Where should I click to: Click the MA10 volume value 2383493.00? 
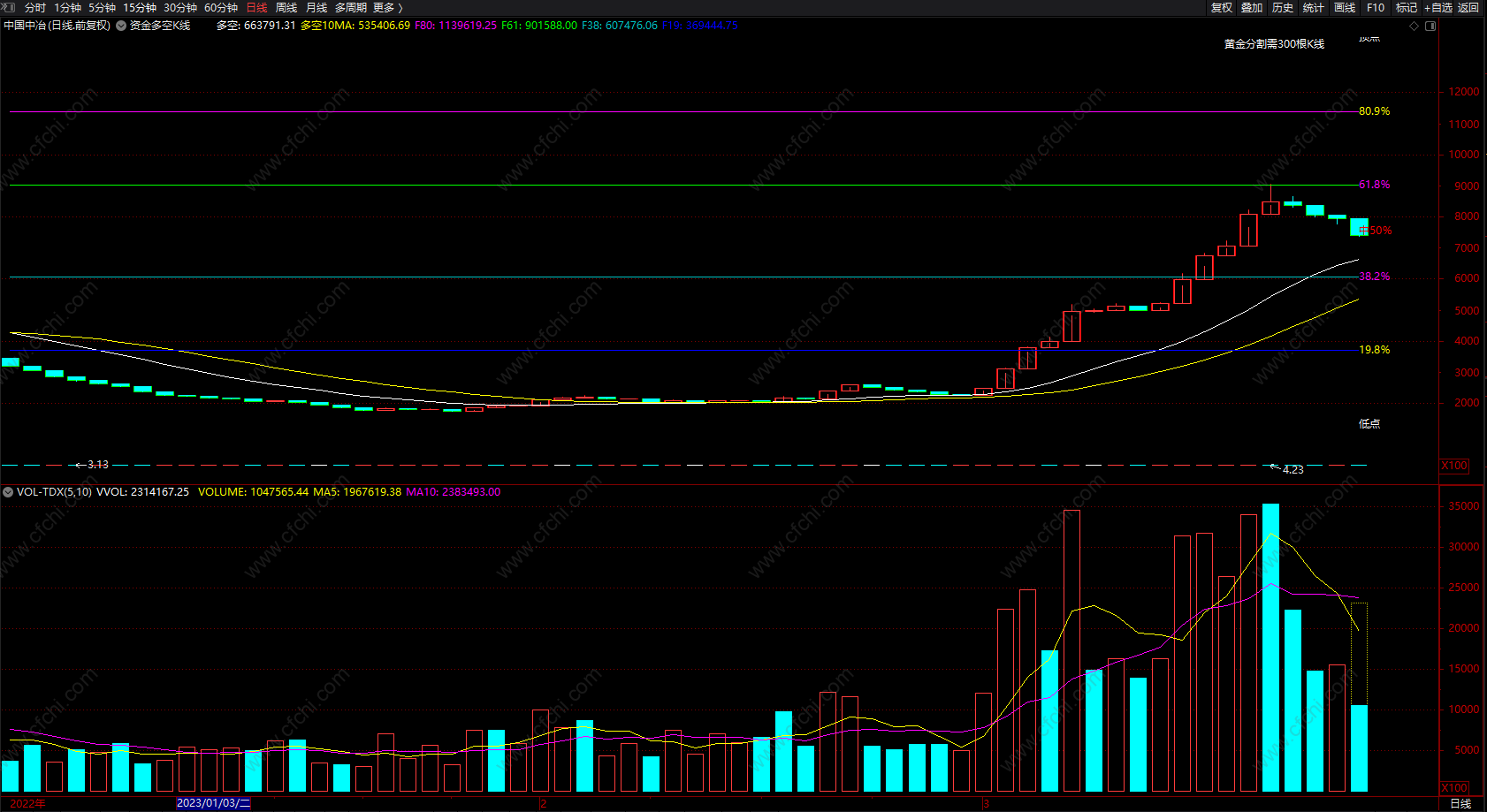471,492
